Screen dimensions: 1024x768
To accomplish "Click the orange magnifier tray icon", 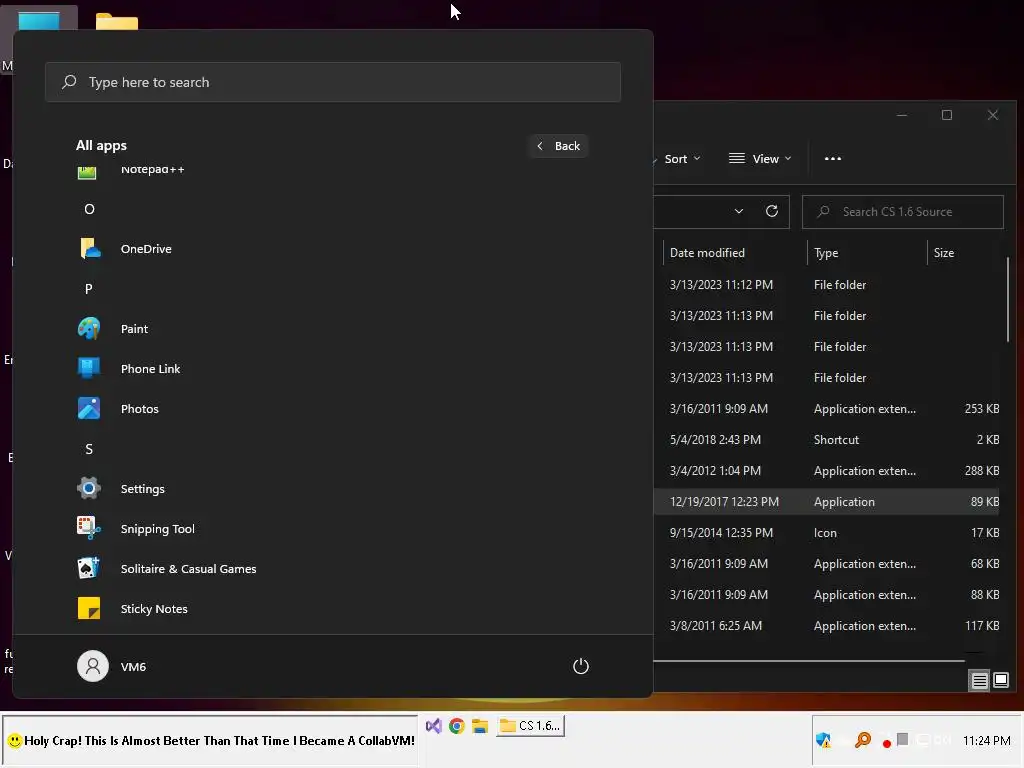I will [x=863, y=740].
